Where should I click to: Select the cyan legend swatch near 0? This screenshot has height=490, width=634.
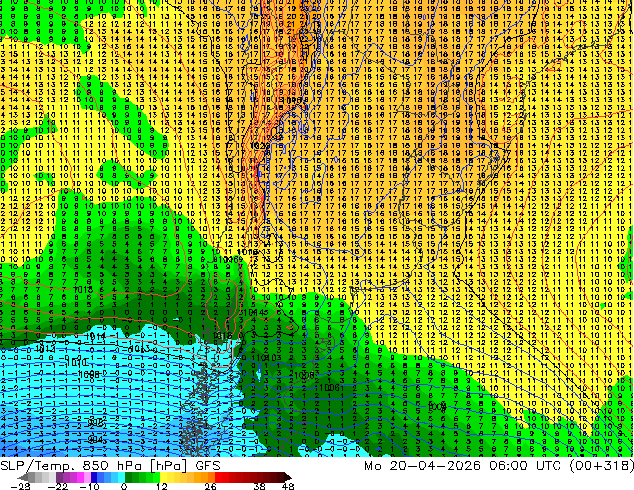pyautogui.click(x=121, y=477)
